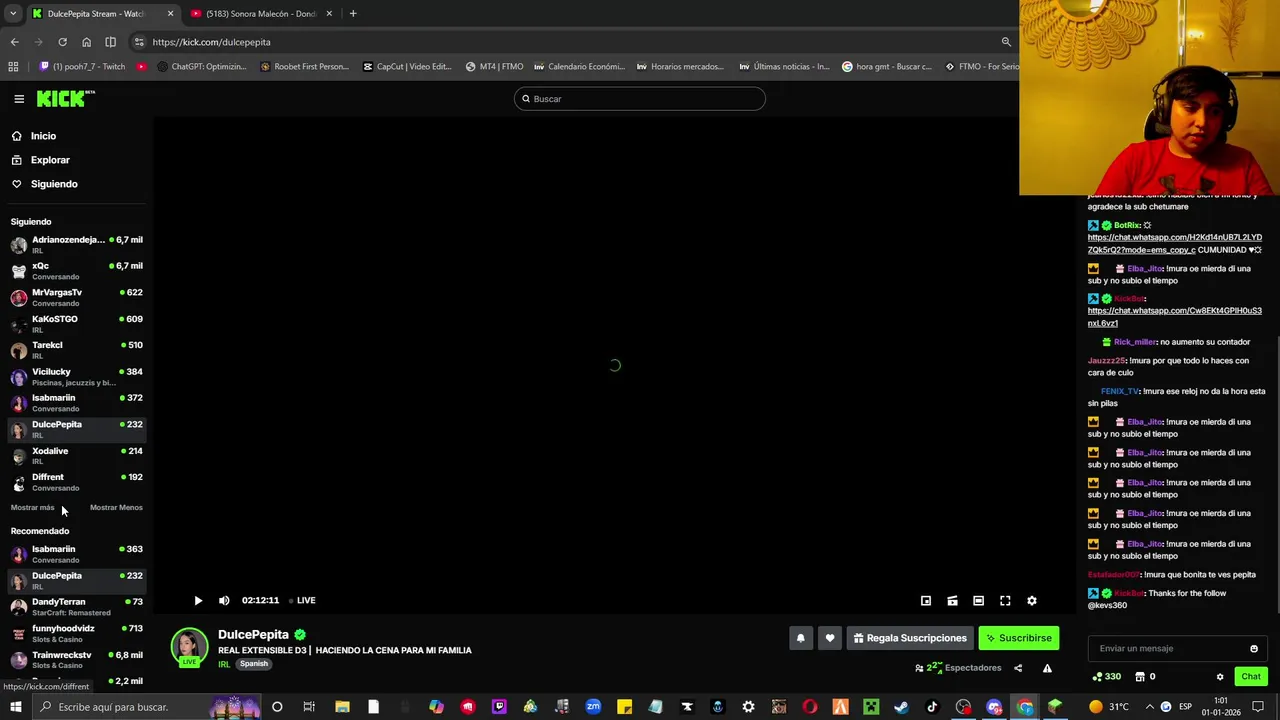Open browser apps grid in bookmarks bar

pos(13,67)
